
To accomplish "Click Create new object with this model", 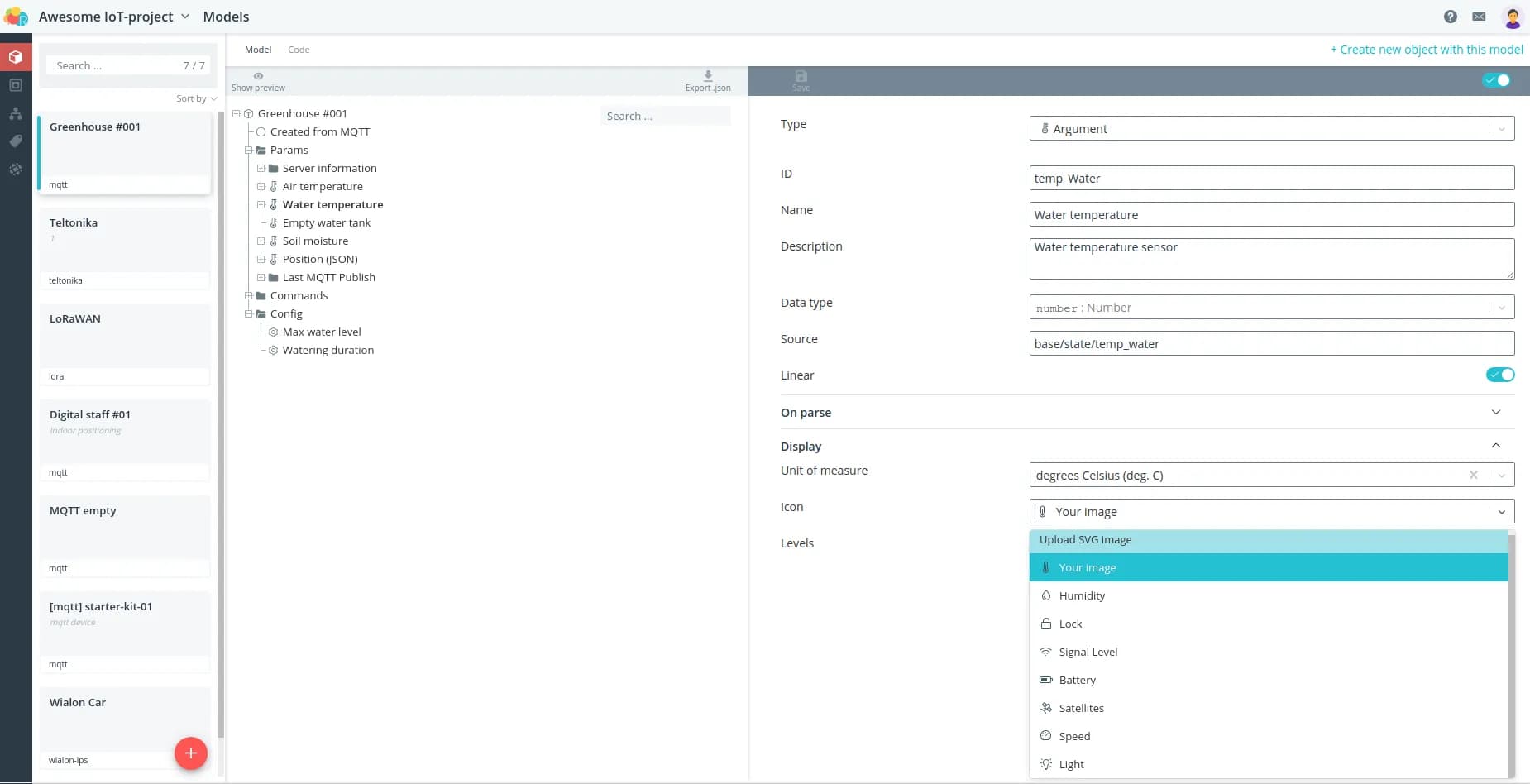I will click(1427, 50).
